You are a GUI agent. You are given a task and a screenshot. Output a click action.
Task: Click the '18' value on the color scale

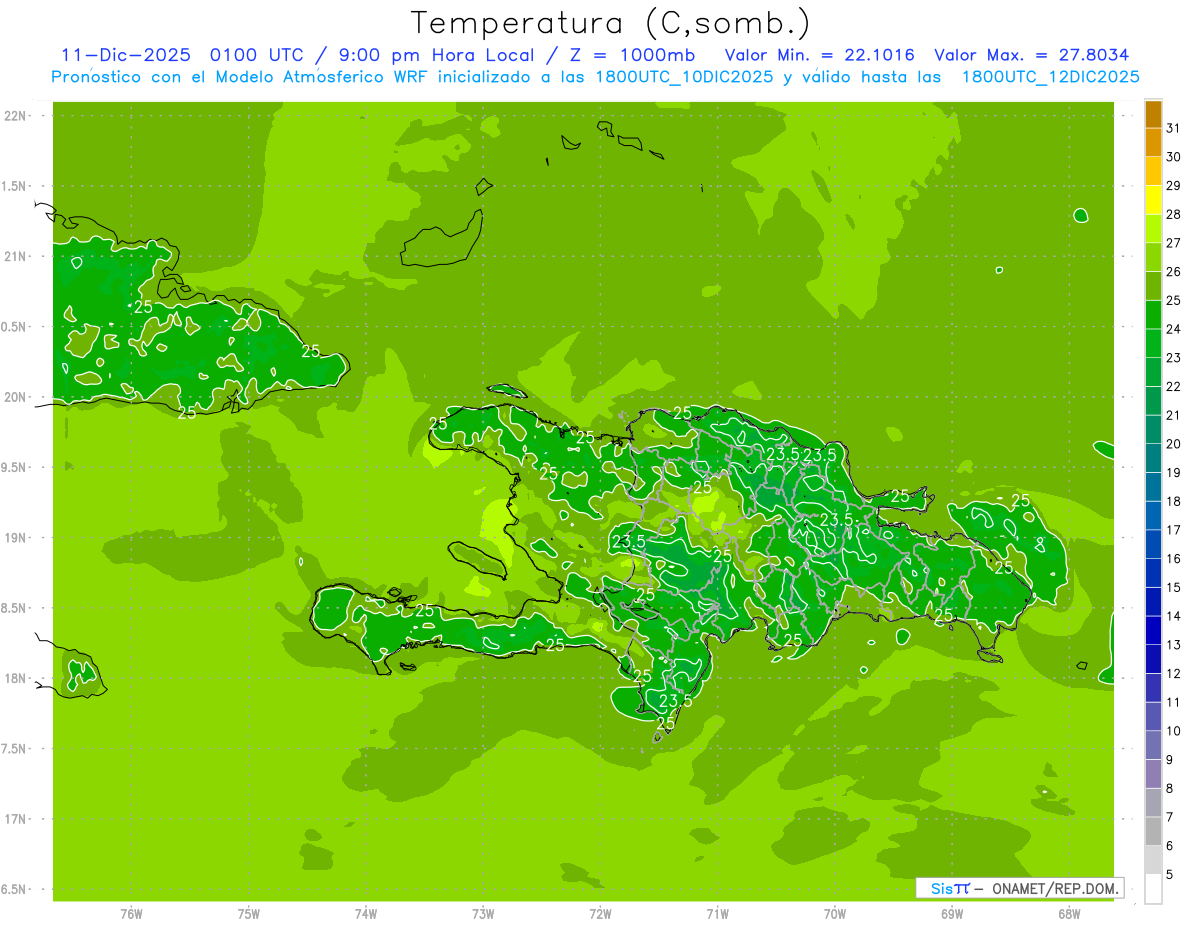(x=1173, y=501)
